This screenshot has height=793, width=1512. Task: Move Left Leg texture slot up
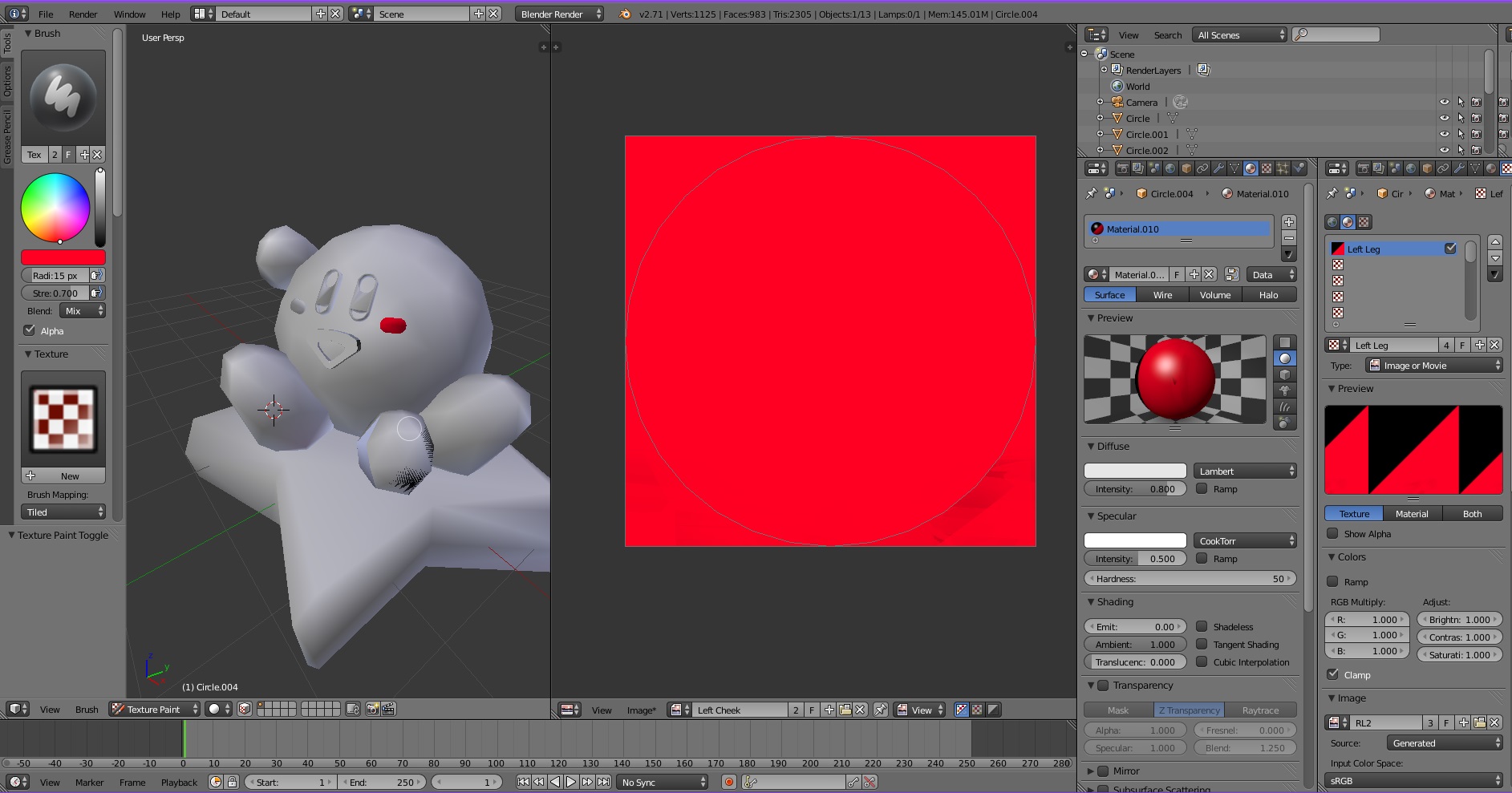click(1495, 241)
